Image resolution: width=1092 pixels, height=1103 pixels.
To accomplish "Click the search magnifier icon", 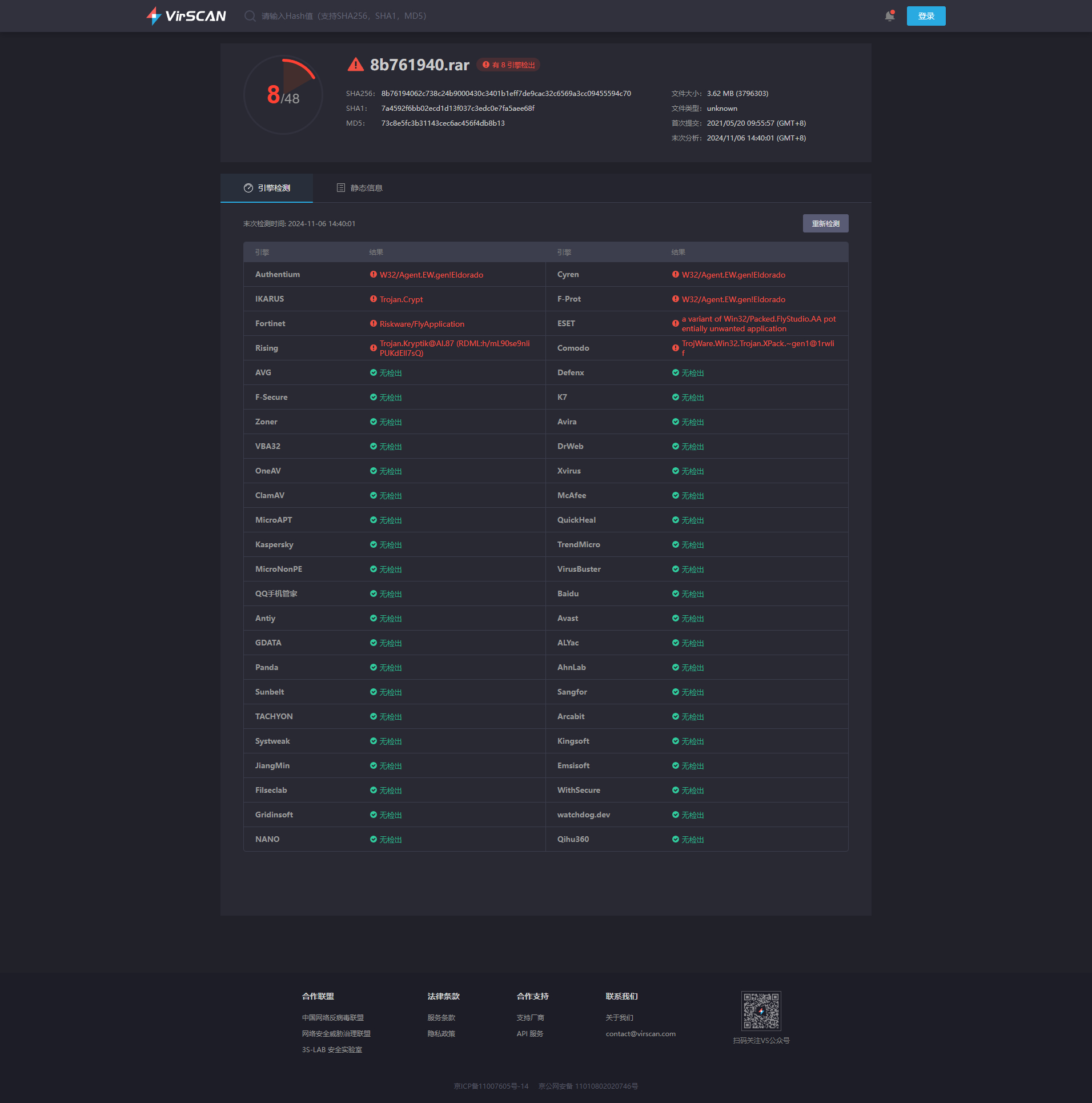I will [250, 16].
